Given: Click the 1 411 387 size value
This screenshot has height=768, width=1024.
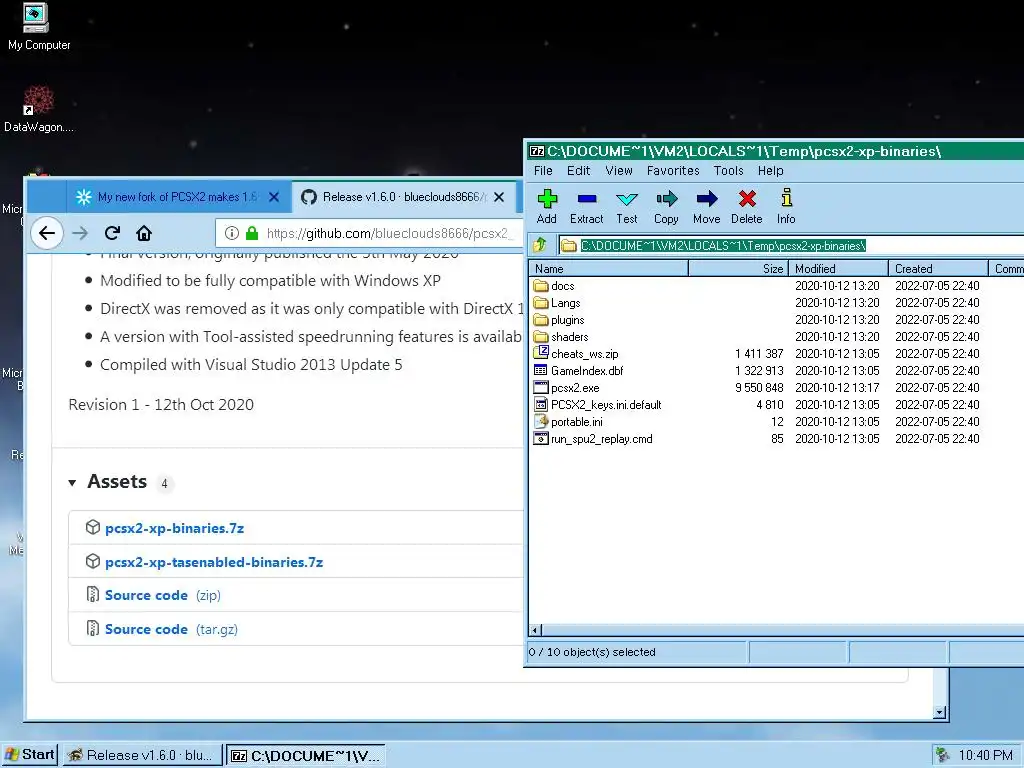Looking at the screenshot, I should pos(759,353).
